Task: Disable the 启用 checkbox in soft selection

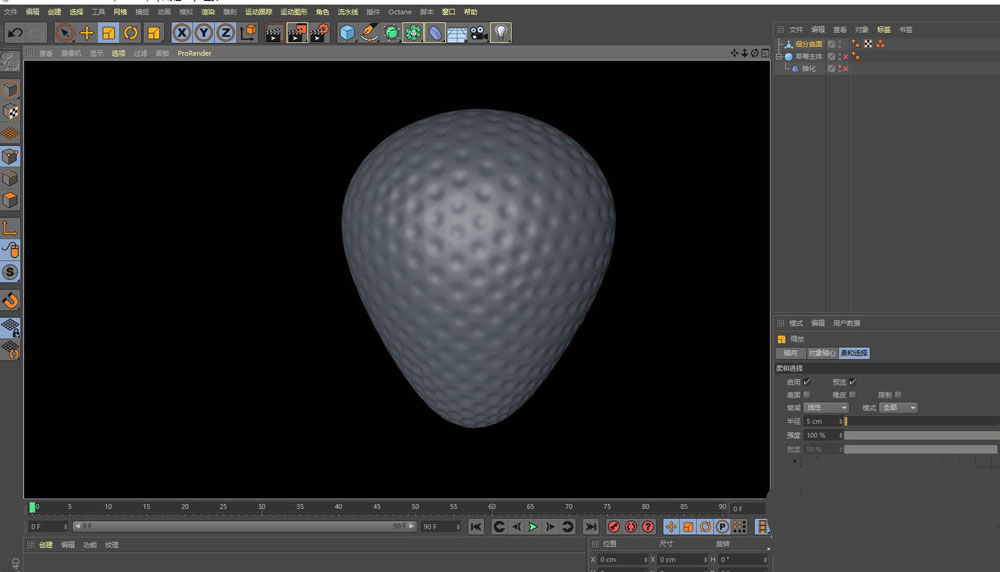Action: (x=807, y=382)
